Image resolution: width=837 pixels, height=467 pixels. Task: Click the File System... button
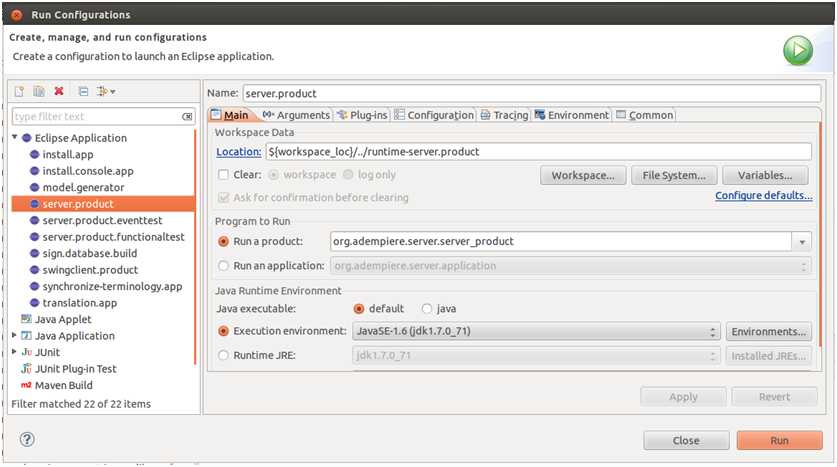point(674,175)
